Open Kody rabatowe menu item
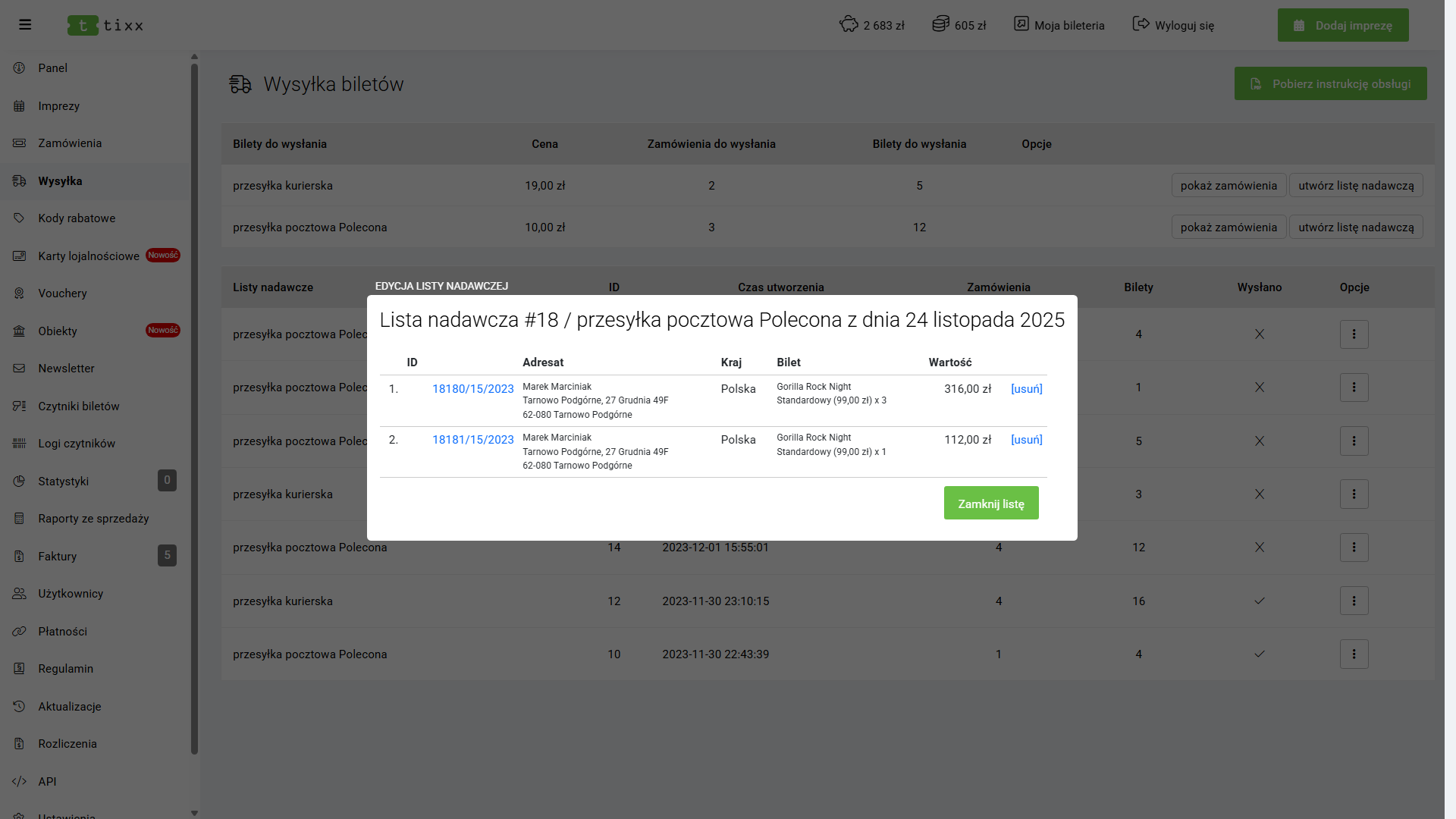Viewport: 1456px width, 819px height. pos(77,218)
